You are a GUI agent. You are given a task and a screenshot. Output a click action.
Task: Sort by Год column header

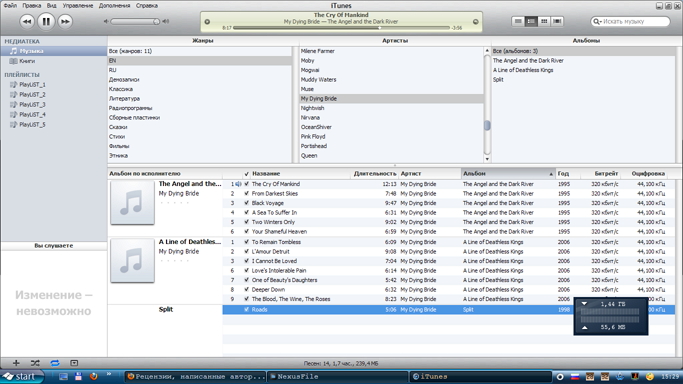tap(568, 174)
